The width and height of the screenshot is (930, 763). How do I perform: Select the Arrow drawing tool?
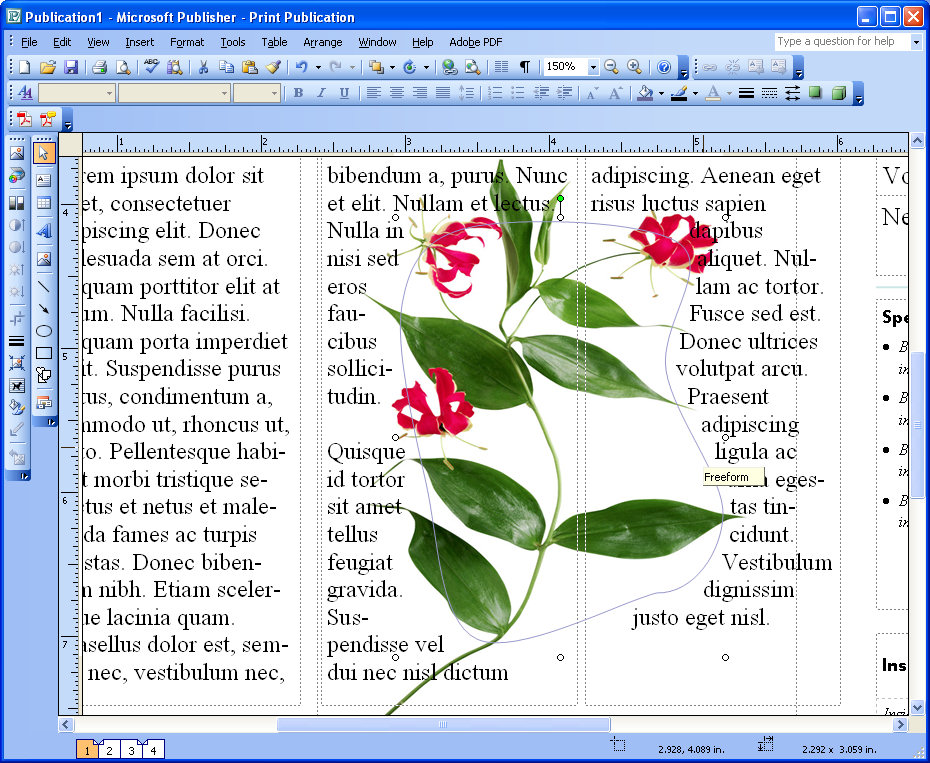[44, 309]
